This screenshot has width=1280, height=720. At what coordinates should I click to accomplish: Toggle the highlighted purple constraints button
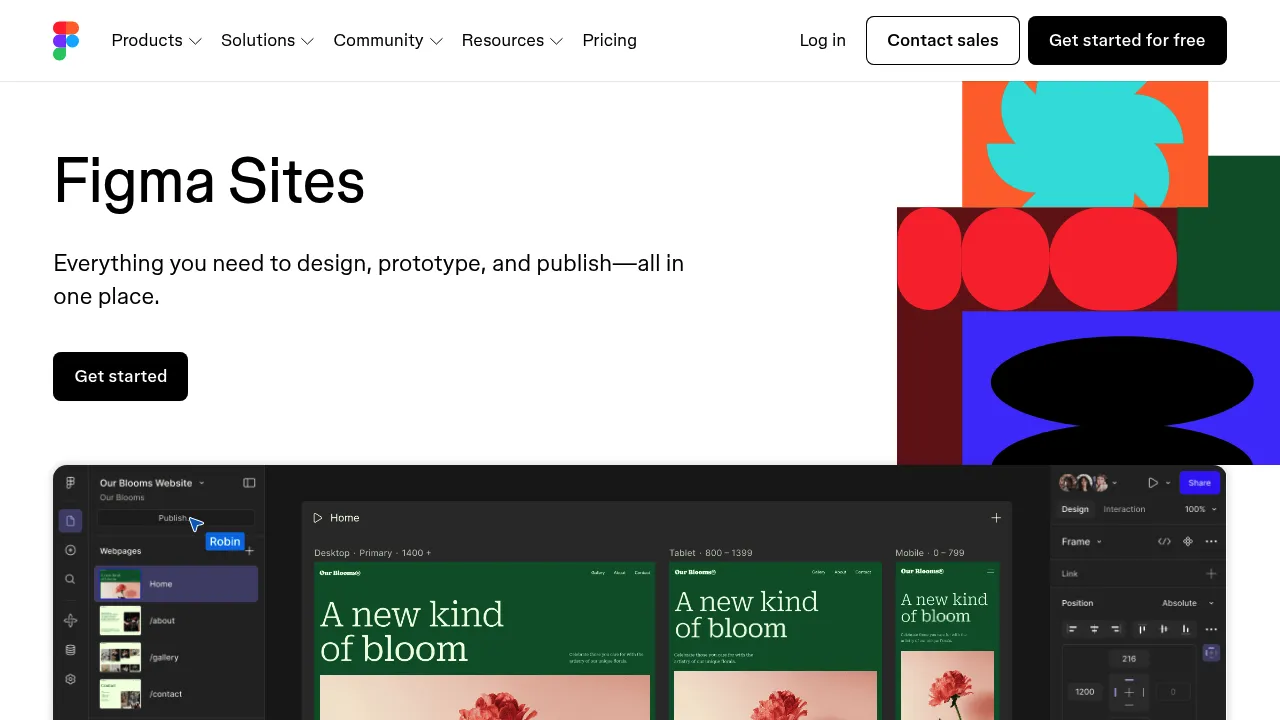[1211, 653]
